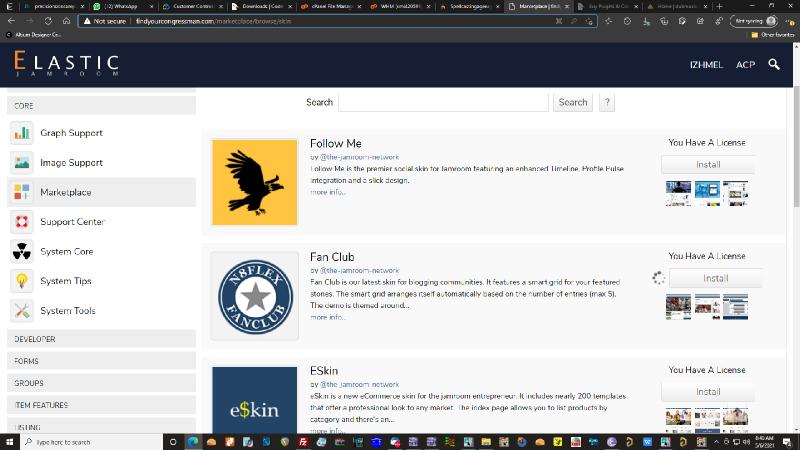
Task: Select the Marketplace sidebar icon
Action: 22,192
